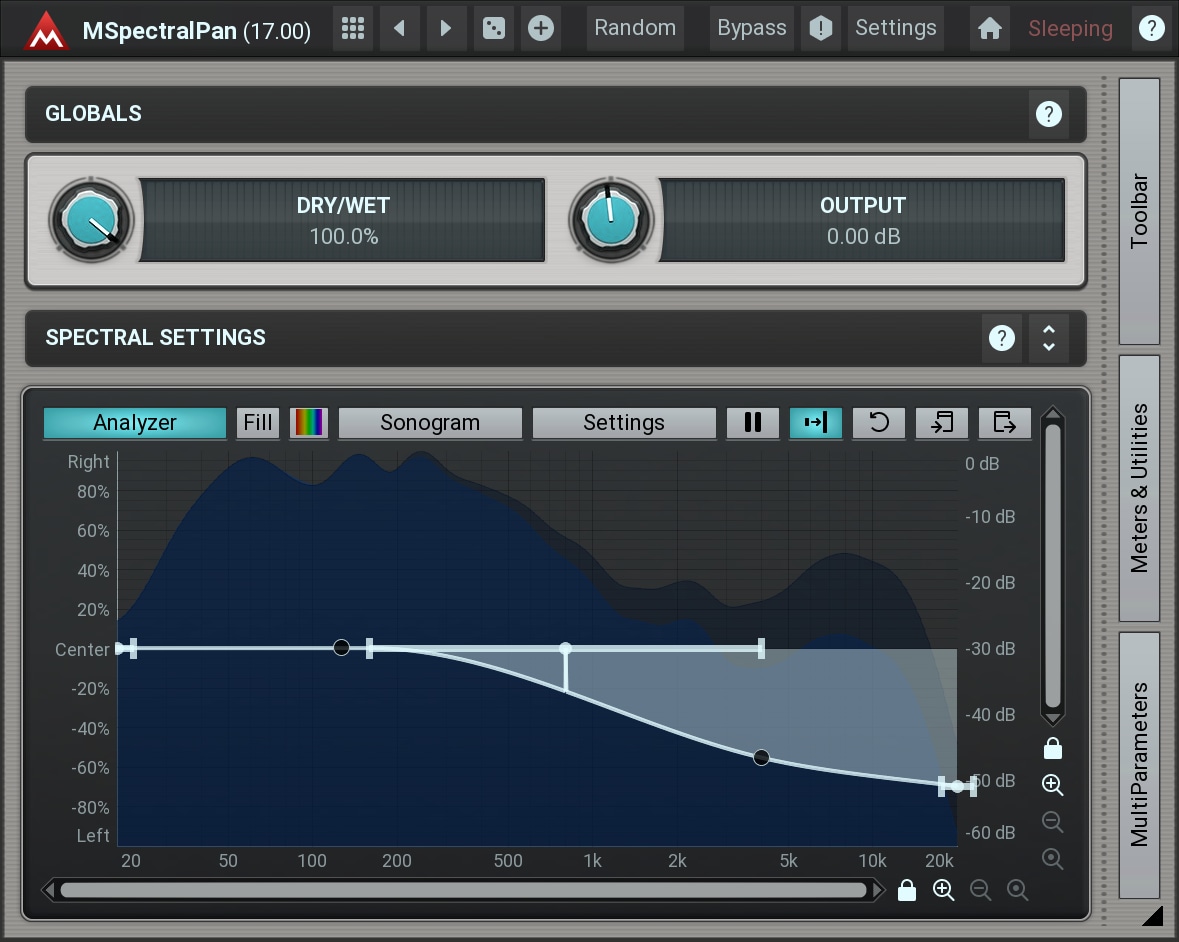This screenshot has height=942, width=1179.
Task: Pause the analyzer display
Action: pos(752,423)
